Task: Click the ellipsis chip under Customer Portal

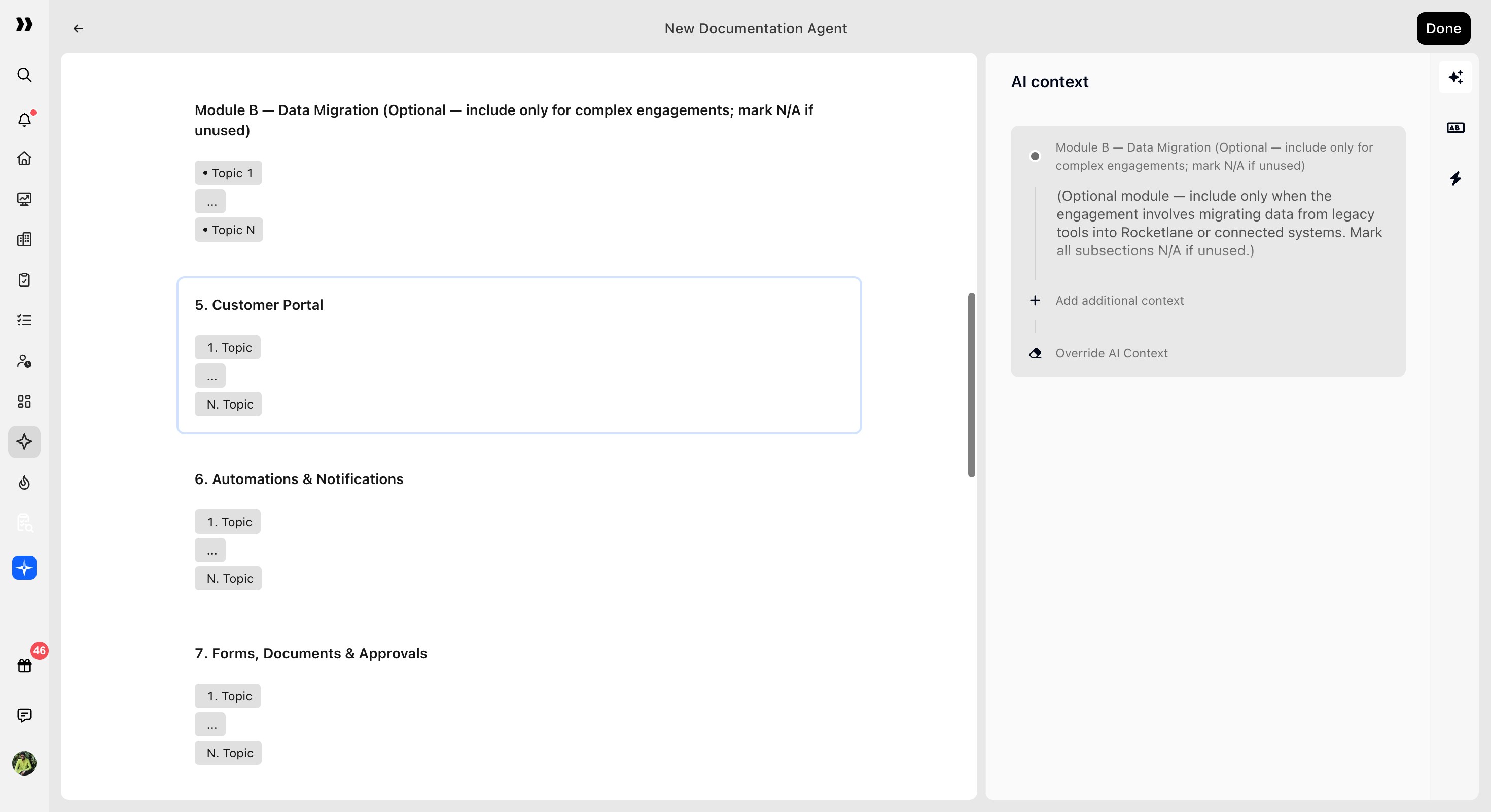Action: 210,376
